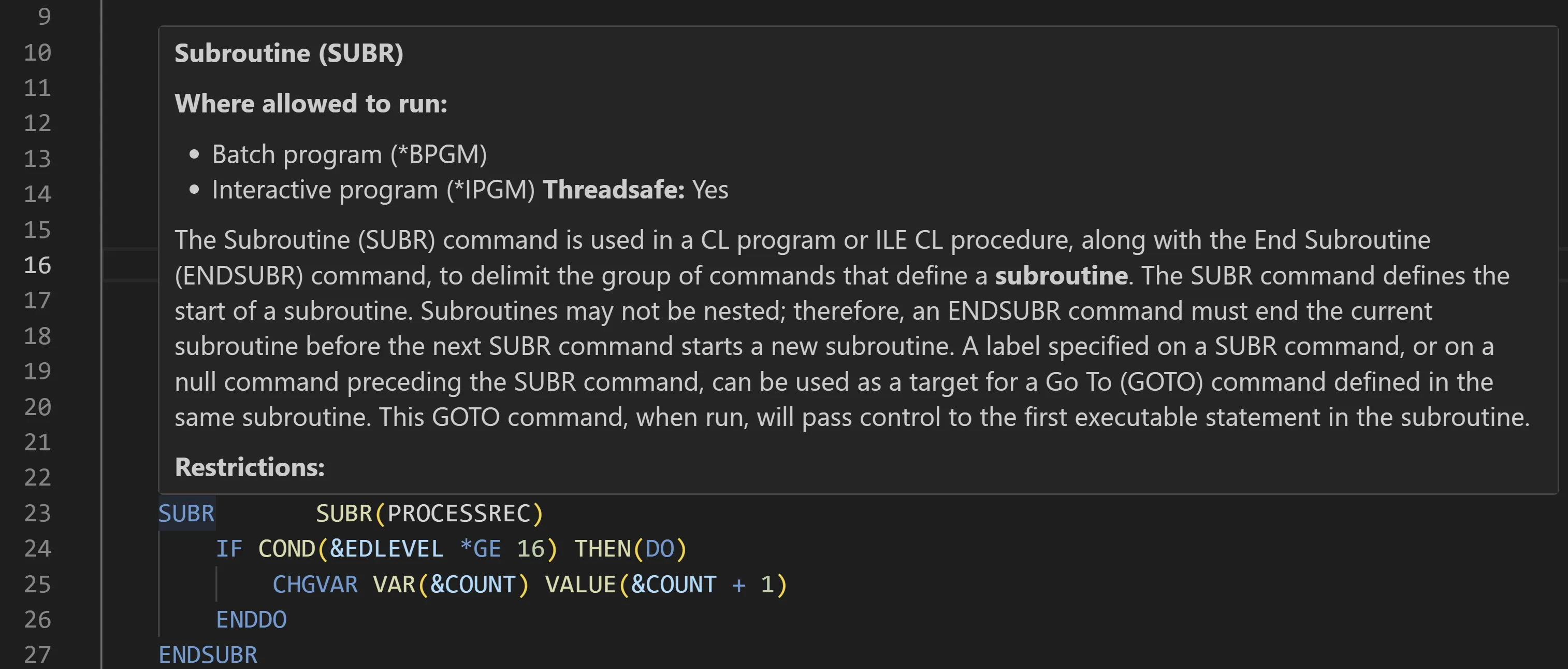
Task: Click the *GE comparison operator
Action: click(480, 549)
